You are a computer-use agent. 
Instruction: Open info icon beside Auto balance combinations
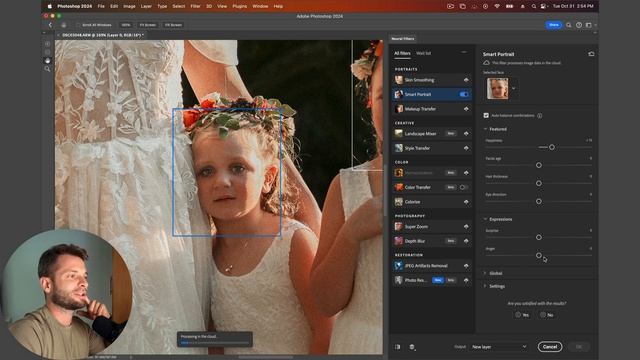click(540, 116)
